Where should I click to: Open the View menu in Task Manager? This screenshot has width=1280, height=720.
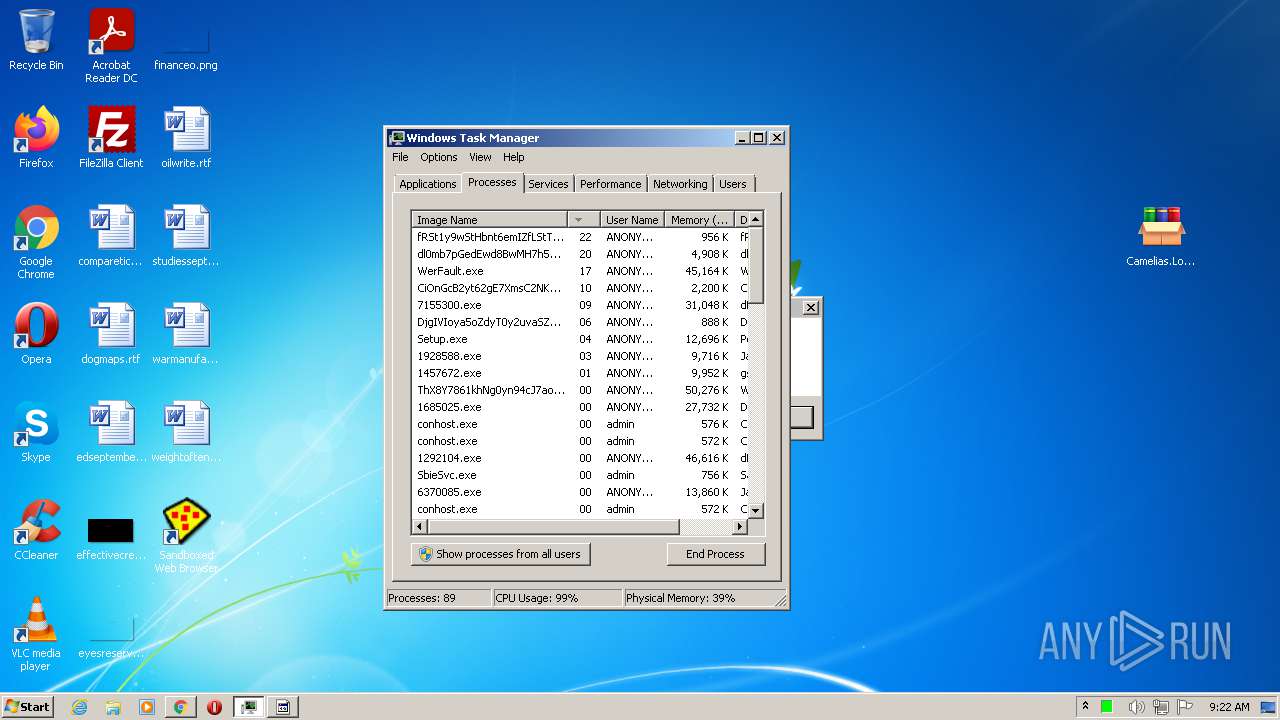pos(480,157)
